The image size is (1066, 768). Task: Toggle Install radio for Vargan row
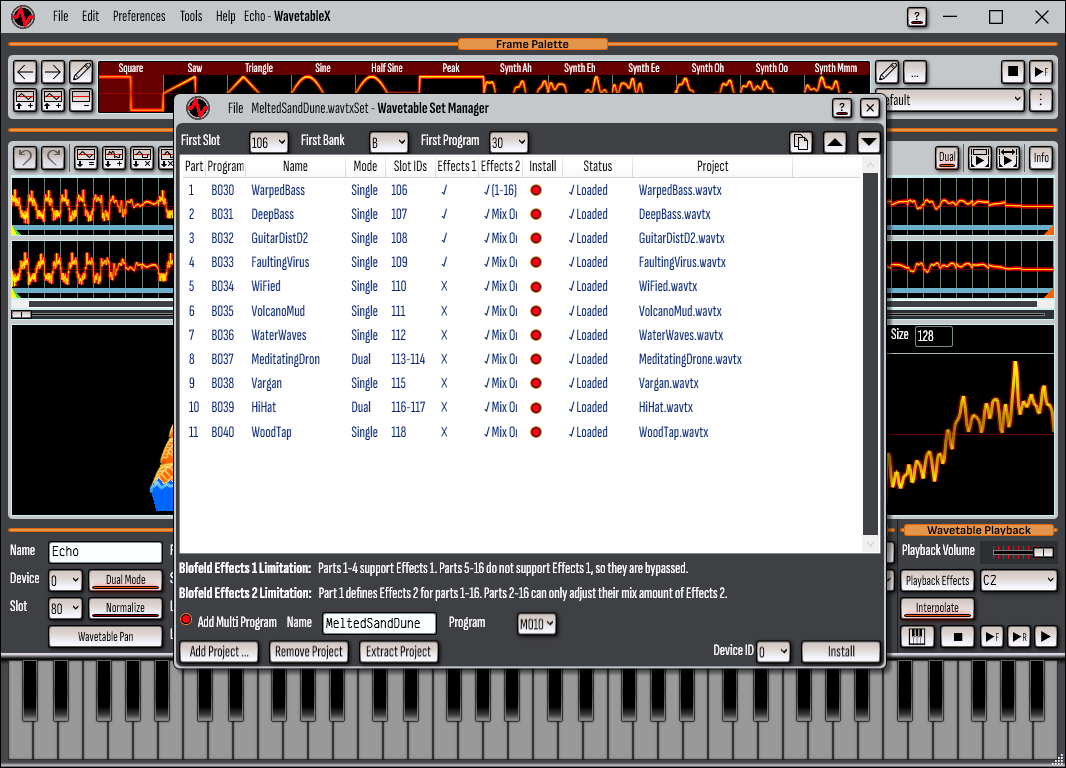pyautogui.click(x=536, y=383)
